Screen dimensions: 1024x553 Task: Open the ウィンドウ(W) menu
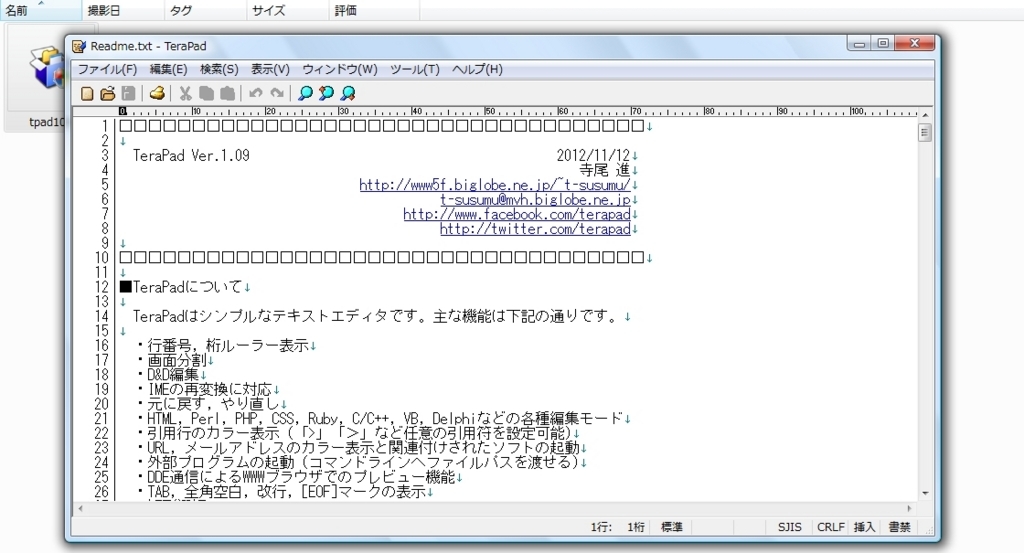[x=340, y=69]
